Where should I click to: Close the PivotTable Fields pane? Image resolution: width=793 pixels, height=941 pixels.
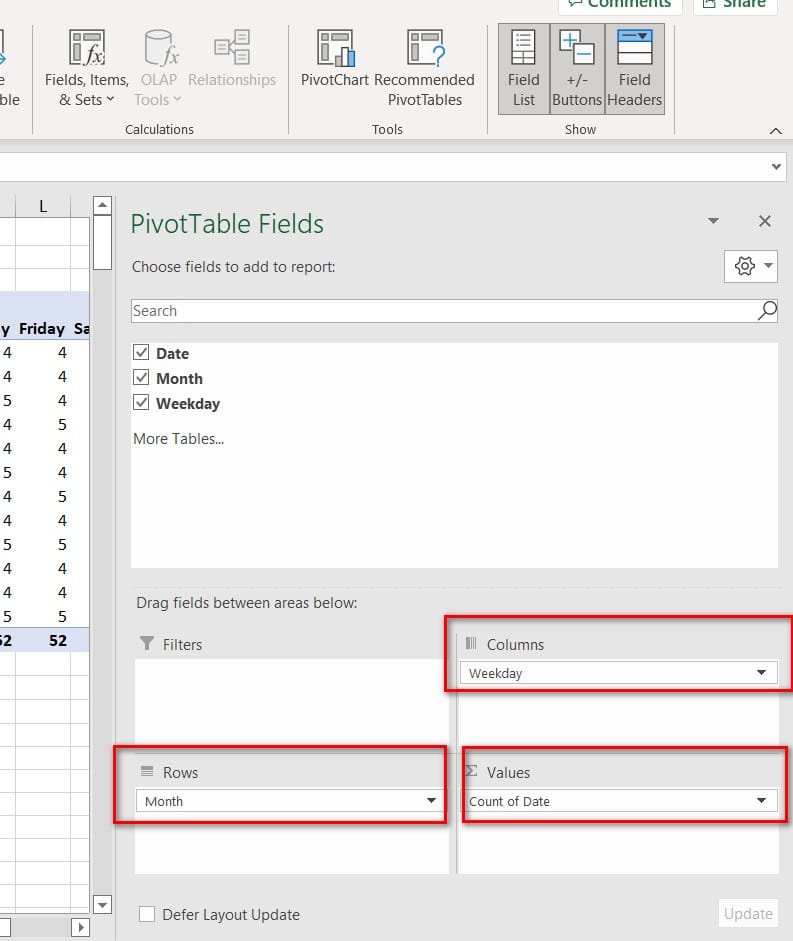764,221
